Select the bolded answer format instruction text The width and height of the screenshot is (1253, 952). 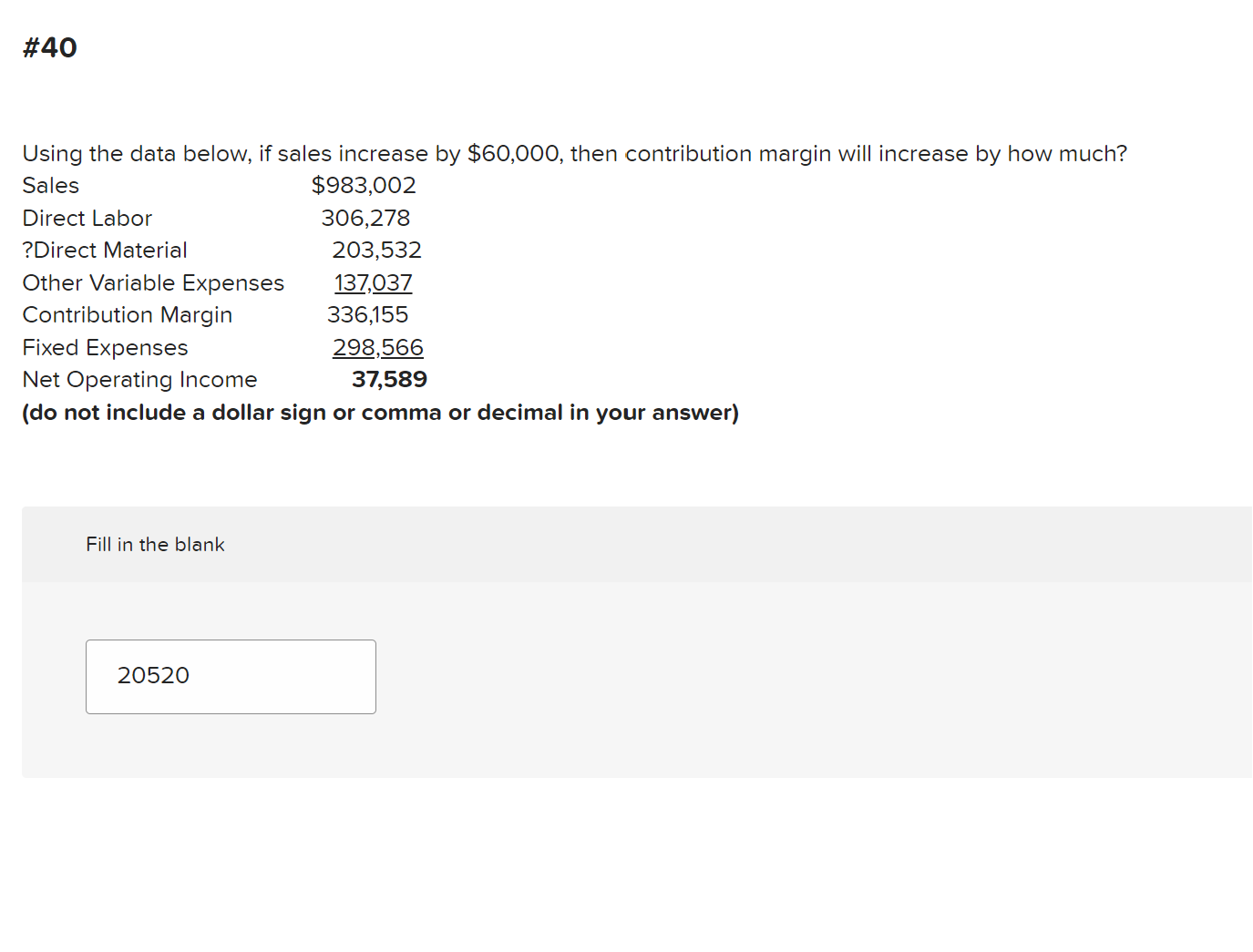(x=380, y=412)
